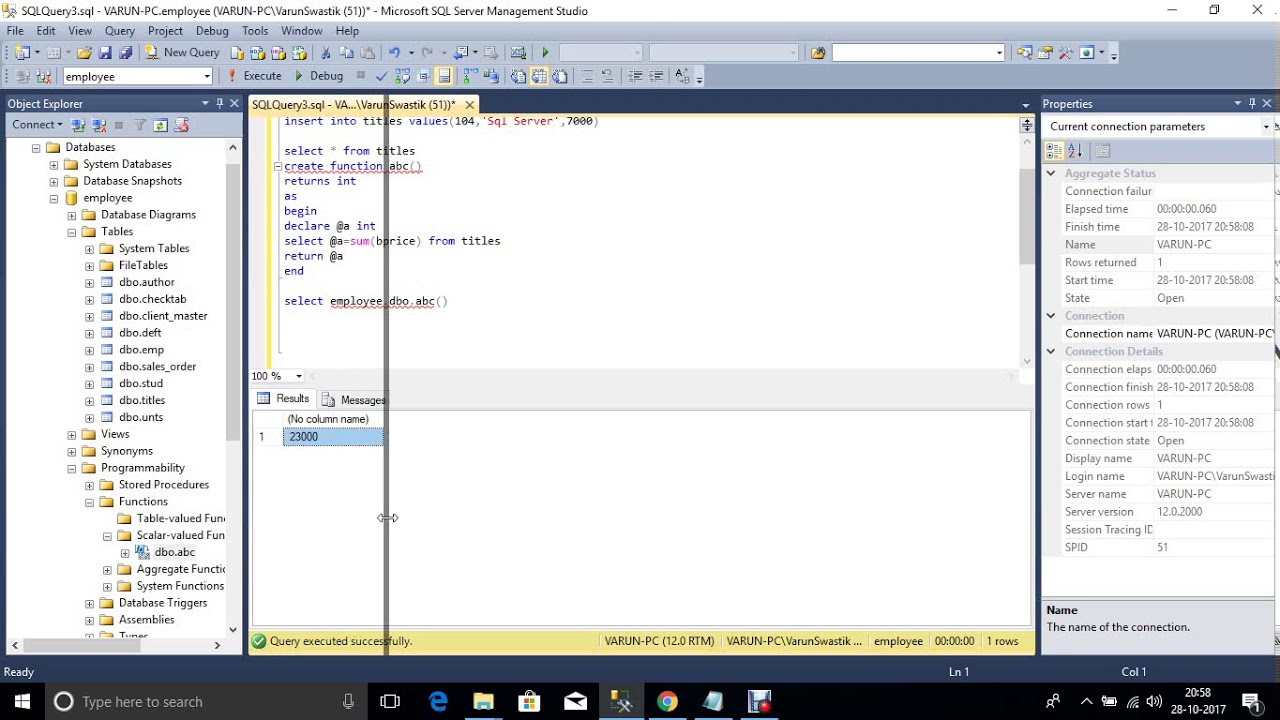This screenshot has height=720, width=1280.
Task: Select the dbo.titles table
Action: 142,400
